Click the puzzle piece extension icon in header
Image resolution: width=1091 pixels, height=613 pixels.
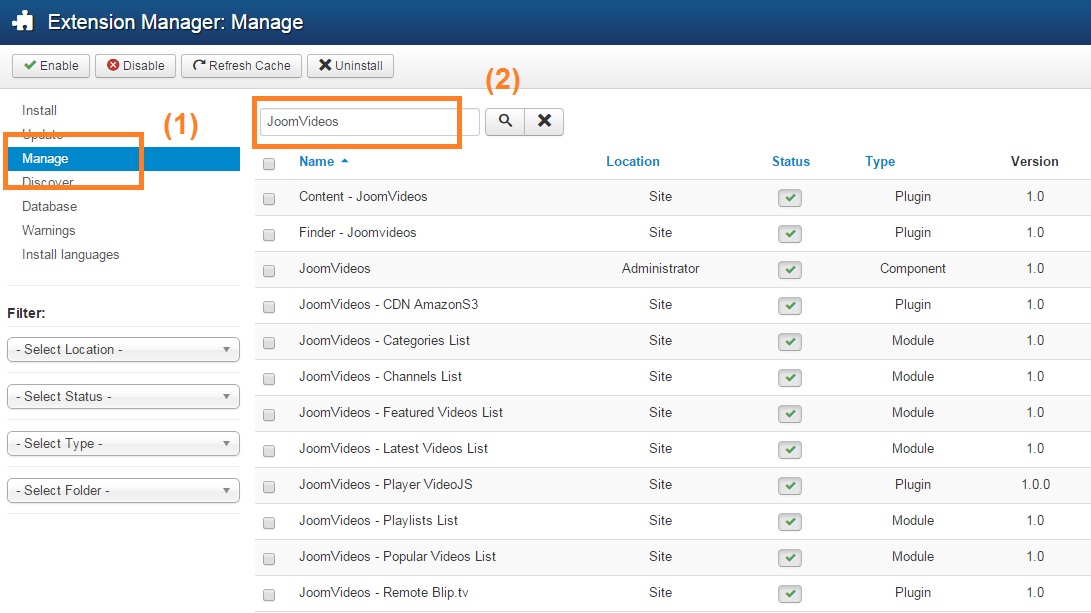point(22,22)
